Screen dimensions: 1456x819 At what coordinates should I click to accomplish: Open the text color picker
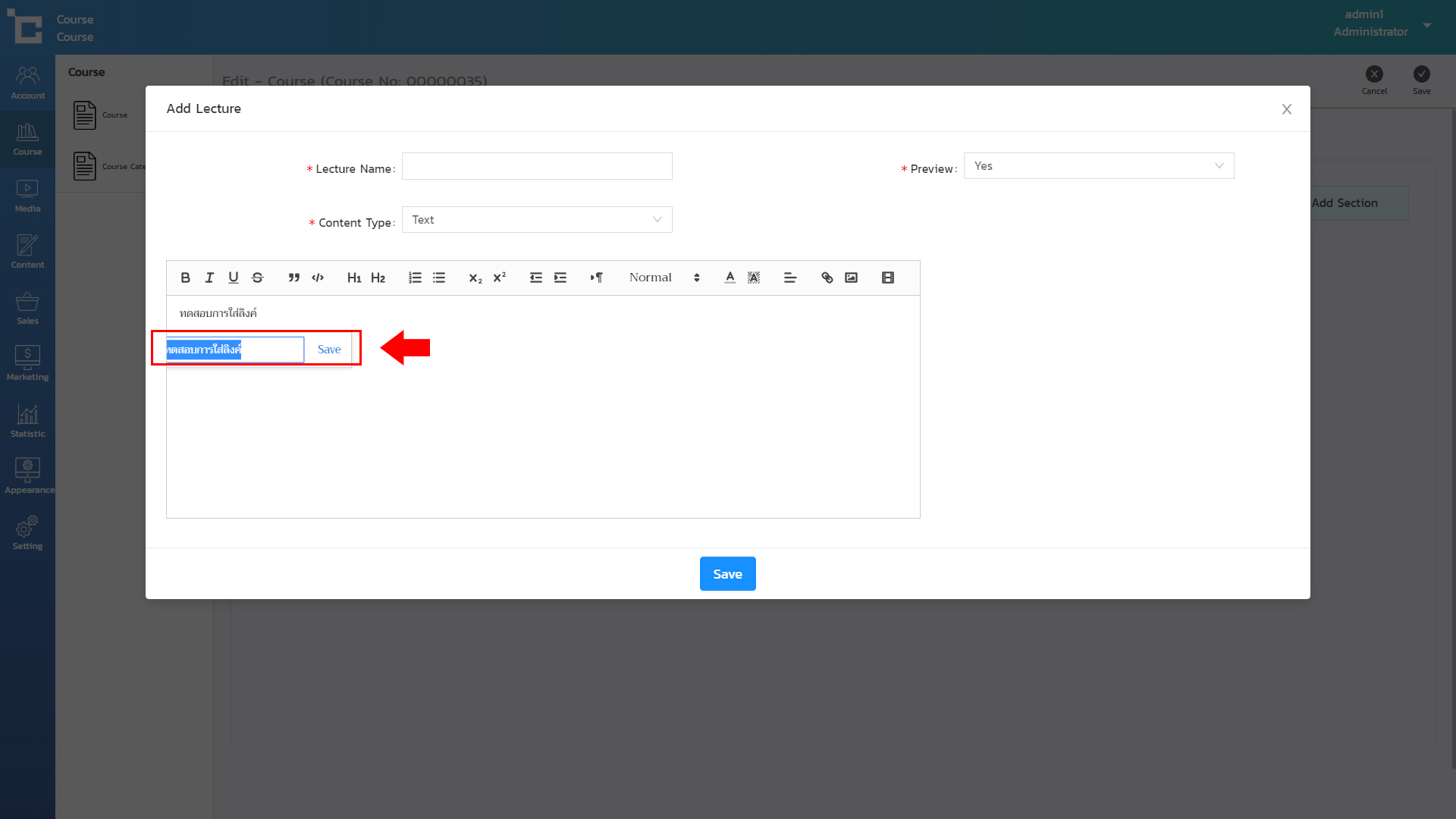[730, 278]
